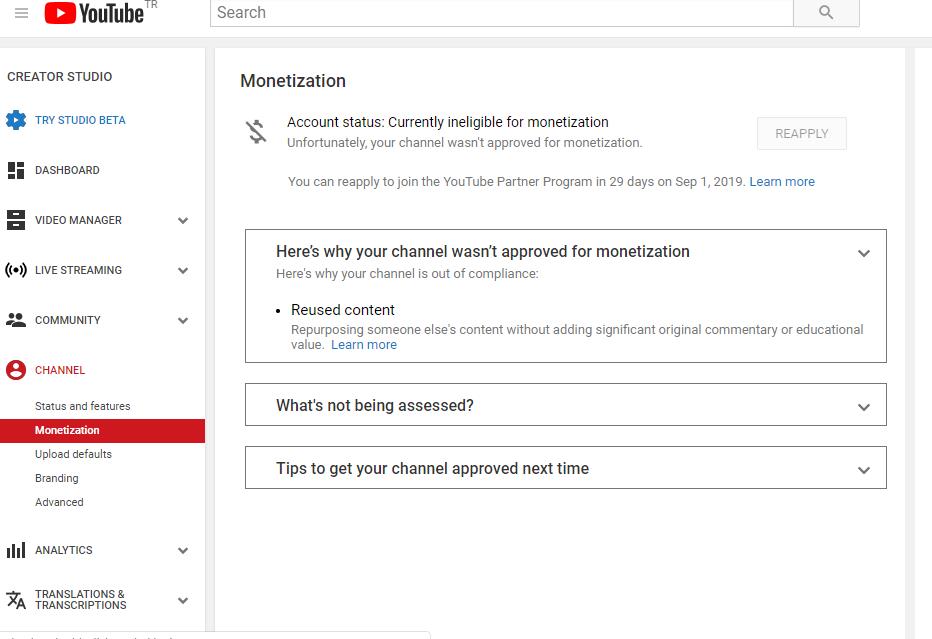Image resolution: width=932 pixels, height=639 pixels.
Task: Click the search magnifier button
Action: coord(826,12)
